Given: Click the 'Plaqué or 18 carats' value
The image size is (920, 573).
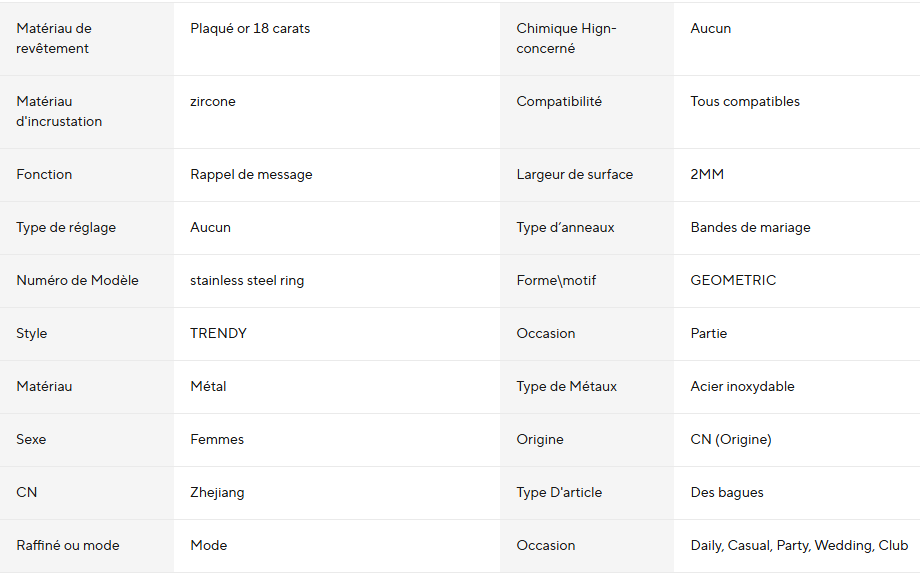Looking at the screenshot, I should [250, 28].
